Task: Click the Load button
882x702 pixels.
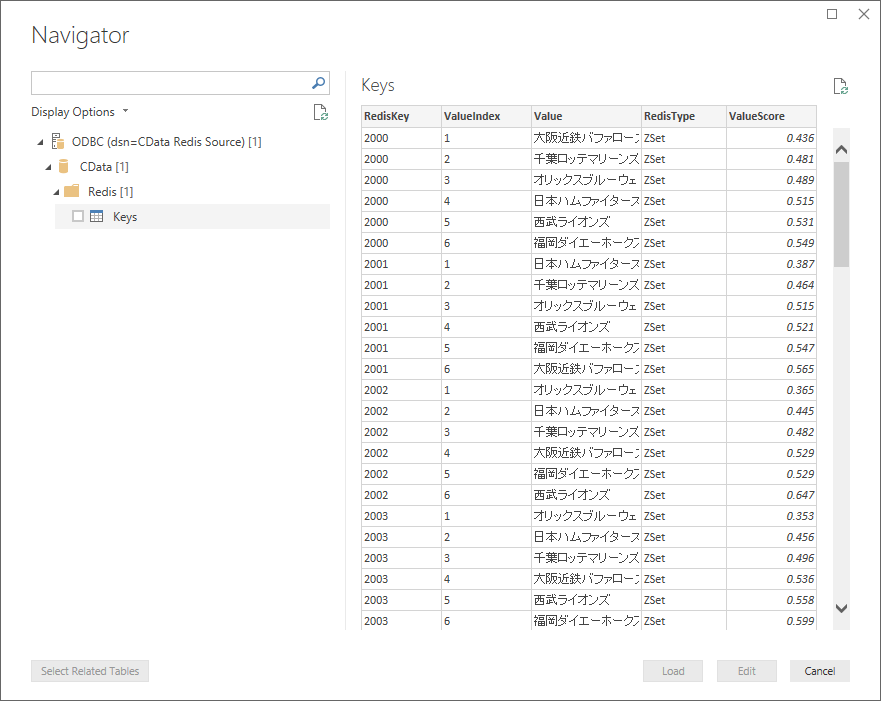Action: [x=673, y=671]
